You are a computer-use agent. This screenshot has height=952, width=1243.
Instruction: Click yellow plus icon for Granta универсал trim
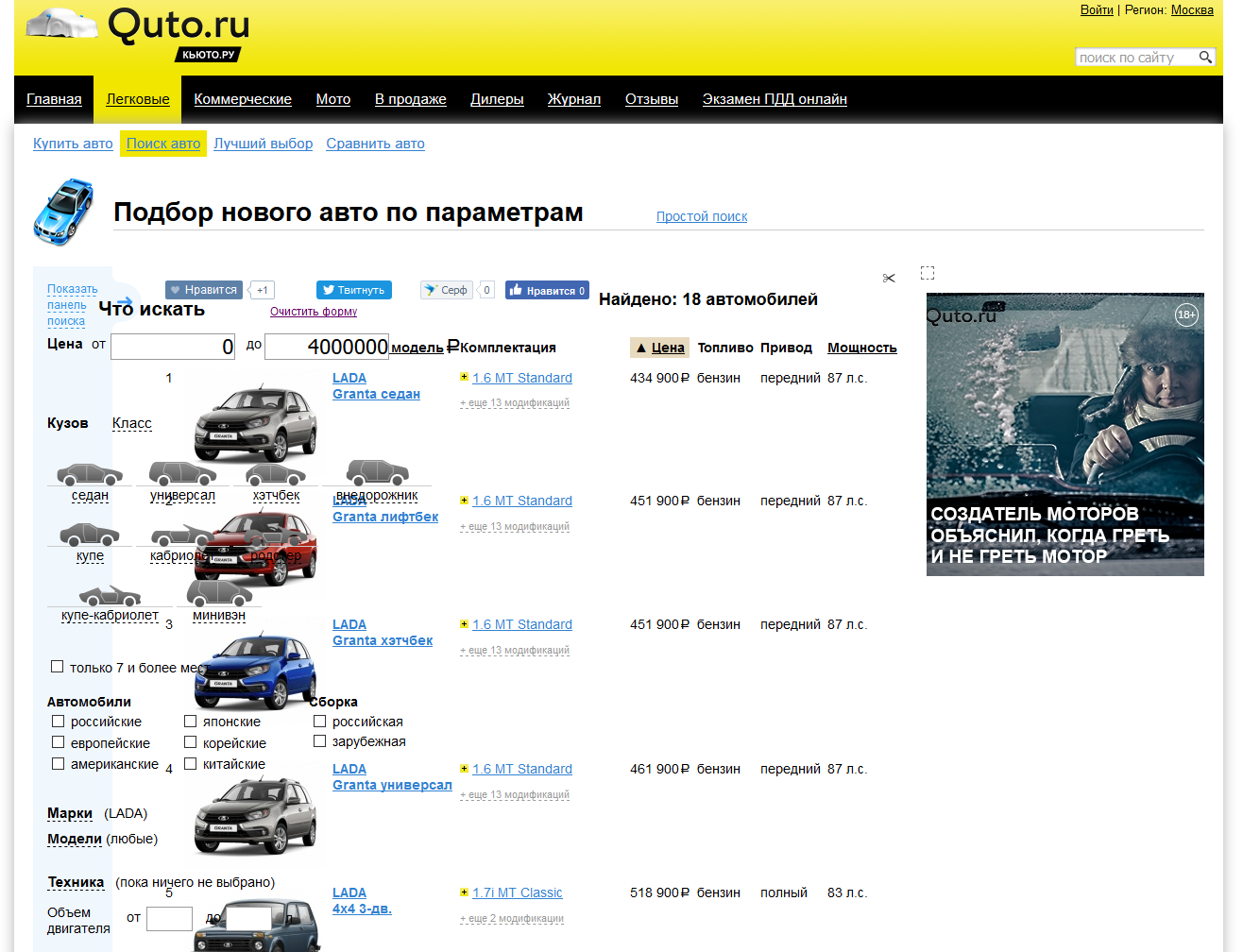coord(464,768)
